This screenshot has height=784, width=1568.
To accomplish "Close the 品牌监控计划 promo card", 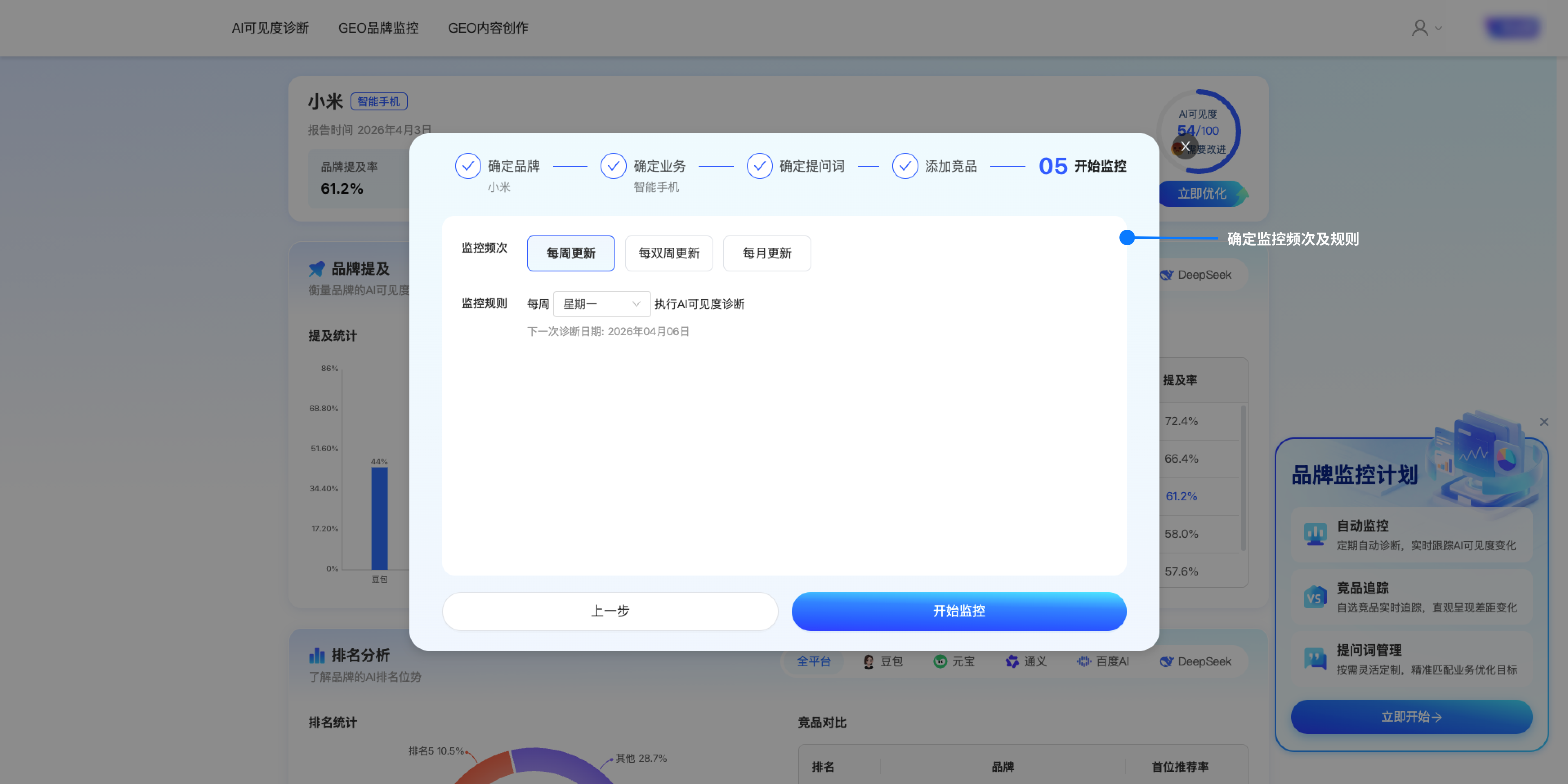I will pyautogui.click(x=1543, y=421).
